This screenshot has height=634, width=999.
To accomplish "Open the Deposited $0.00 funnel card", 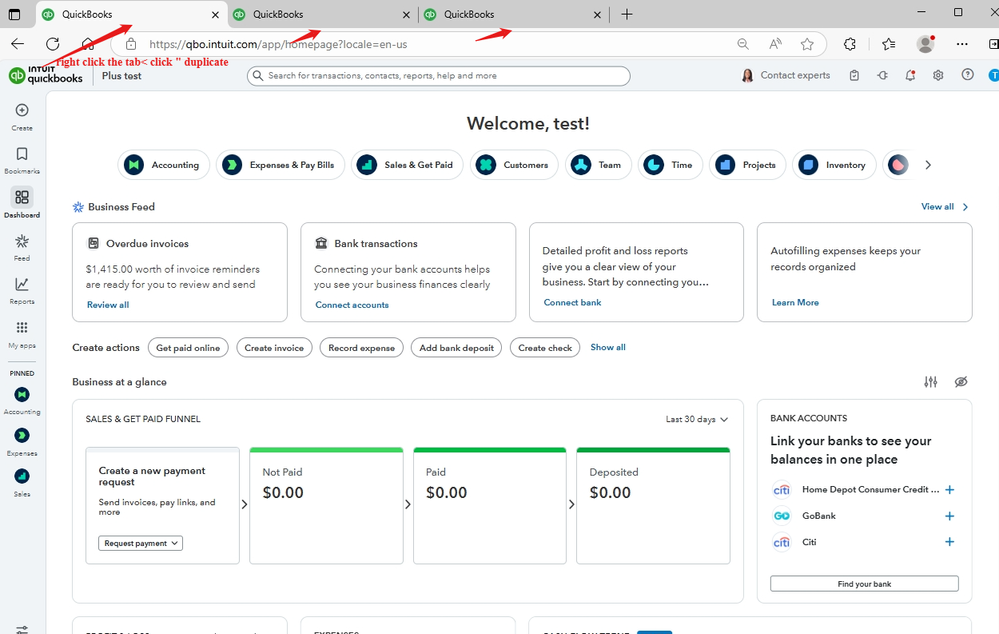I will tap(653, 505).
